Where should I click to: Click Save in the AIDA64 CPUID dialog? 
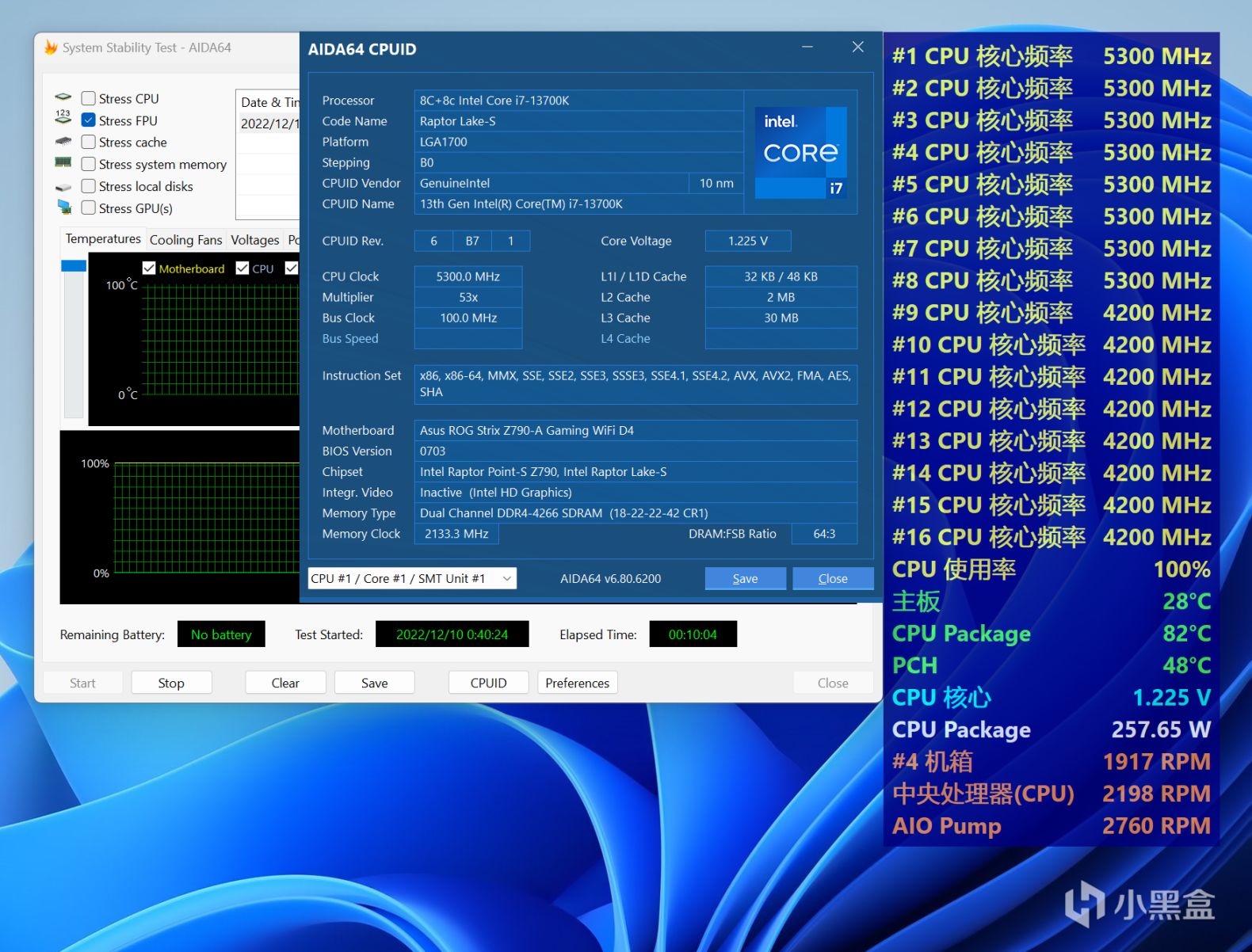[746, 579]
